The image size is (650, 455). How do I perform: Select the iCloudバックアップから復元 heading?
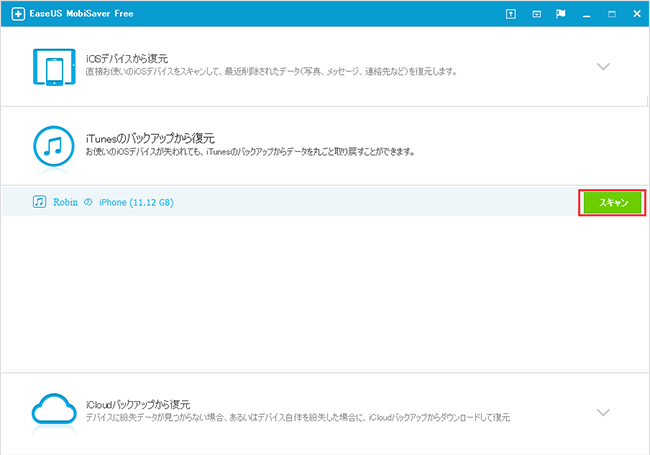[138, 404]
